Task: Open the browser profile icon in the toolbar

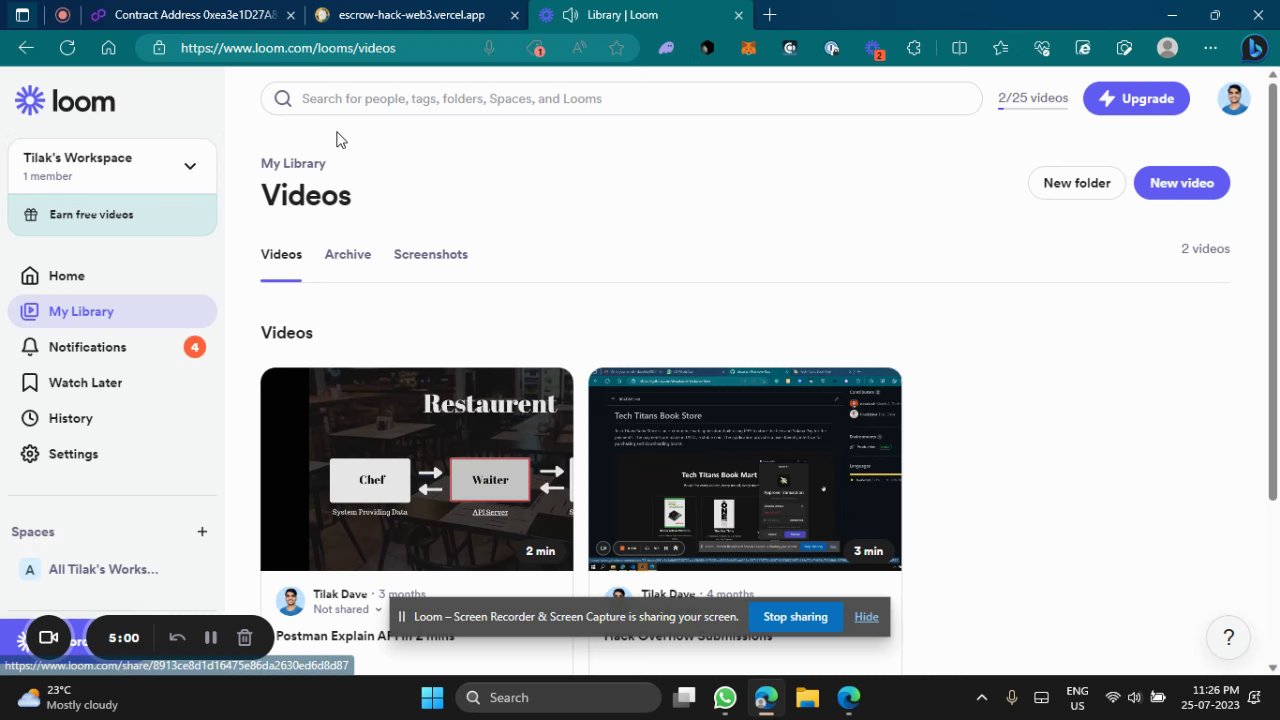Action: click(x=1167, y=48)
